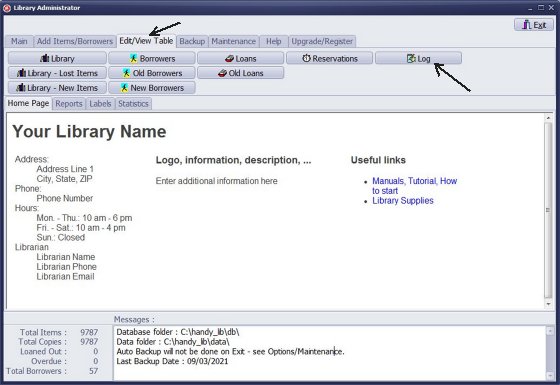This screenshot has width=560, height=385.
Task: Click the 'Address Line 1' text
Action: click(65, 169)
